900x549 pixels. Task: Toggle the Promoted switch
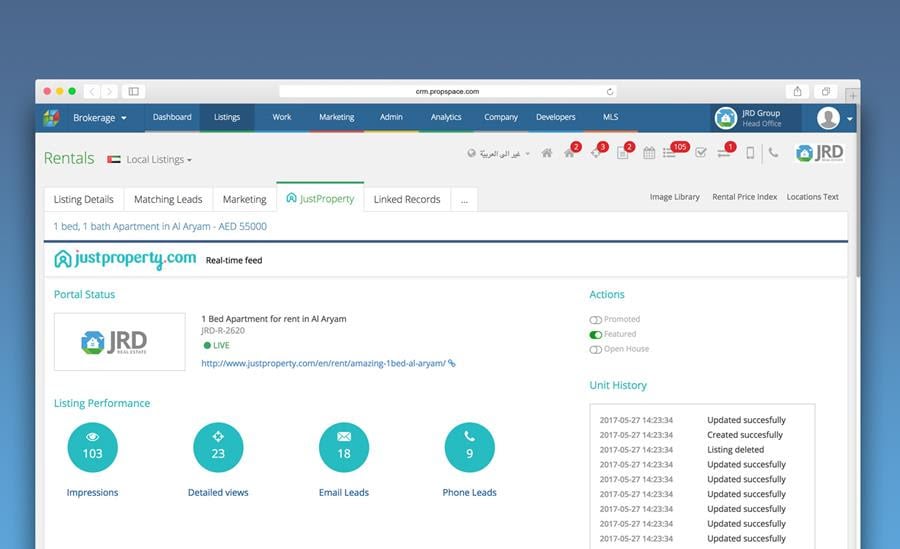click(595, 319)
